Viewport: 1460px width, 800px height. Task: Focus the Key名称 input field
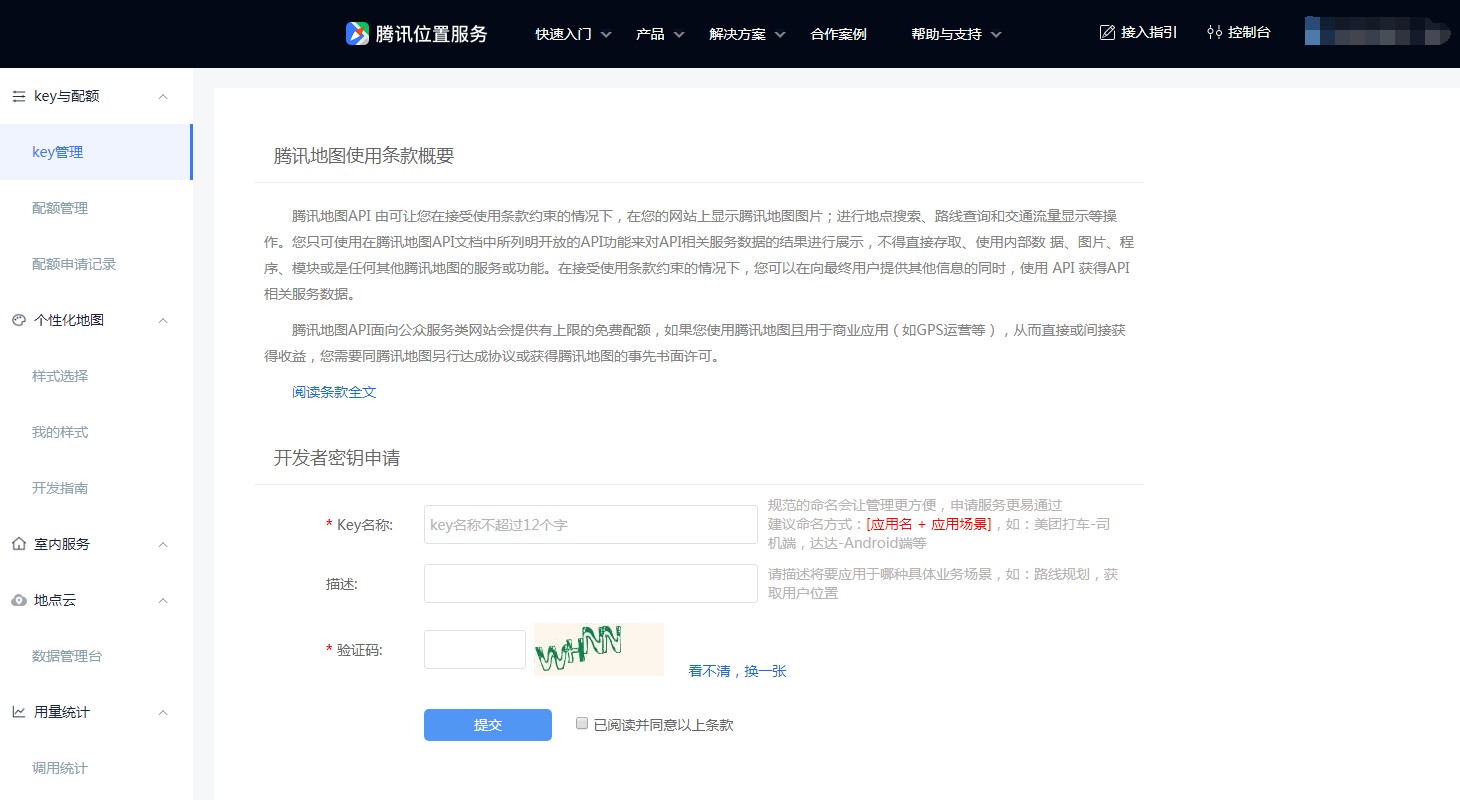click(x=591, y=524)
